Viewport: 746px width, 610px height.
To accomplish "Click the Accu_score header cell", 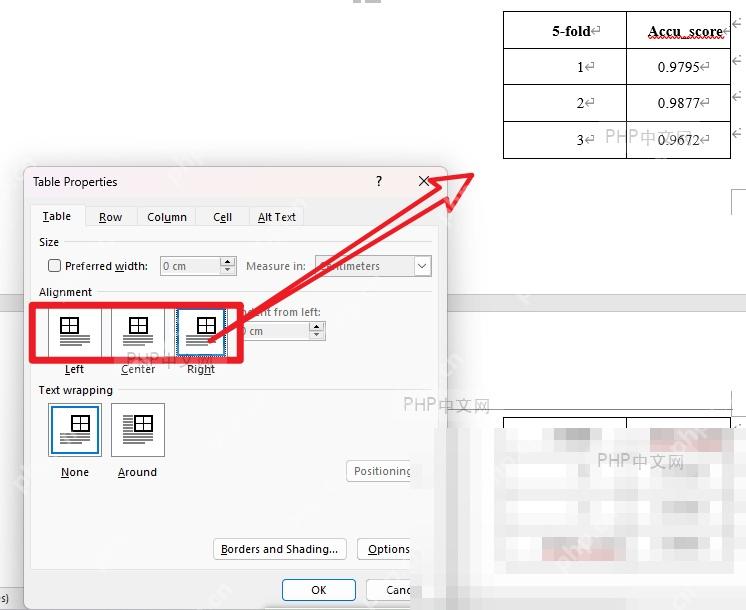I will tap(678, 30).
